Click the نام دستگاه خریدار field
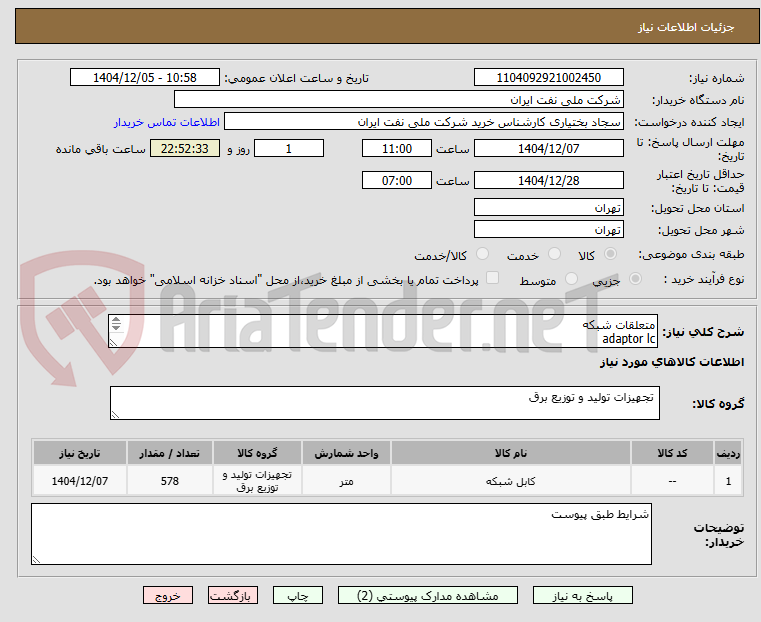This screenshot has height=622, width=761. (x=398, y=99)
